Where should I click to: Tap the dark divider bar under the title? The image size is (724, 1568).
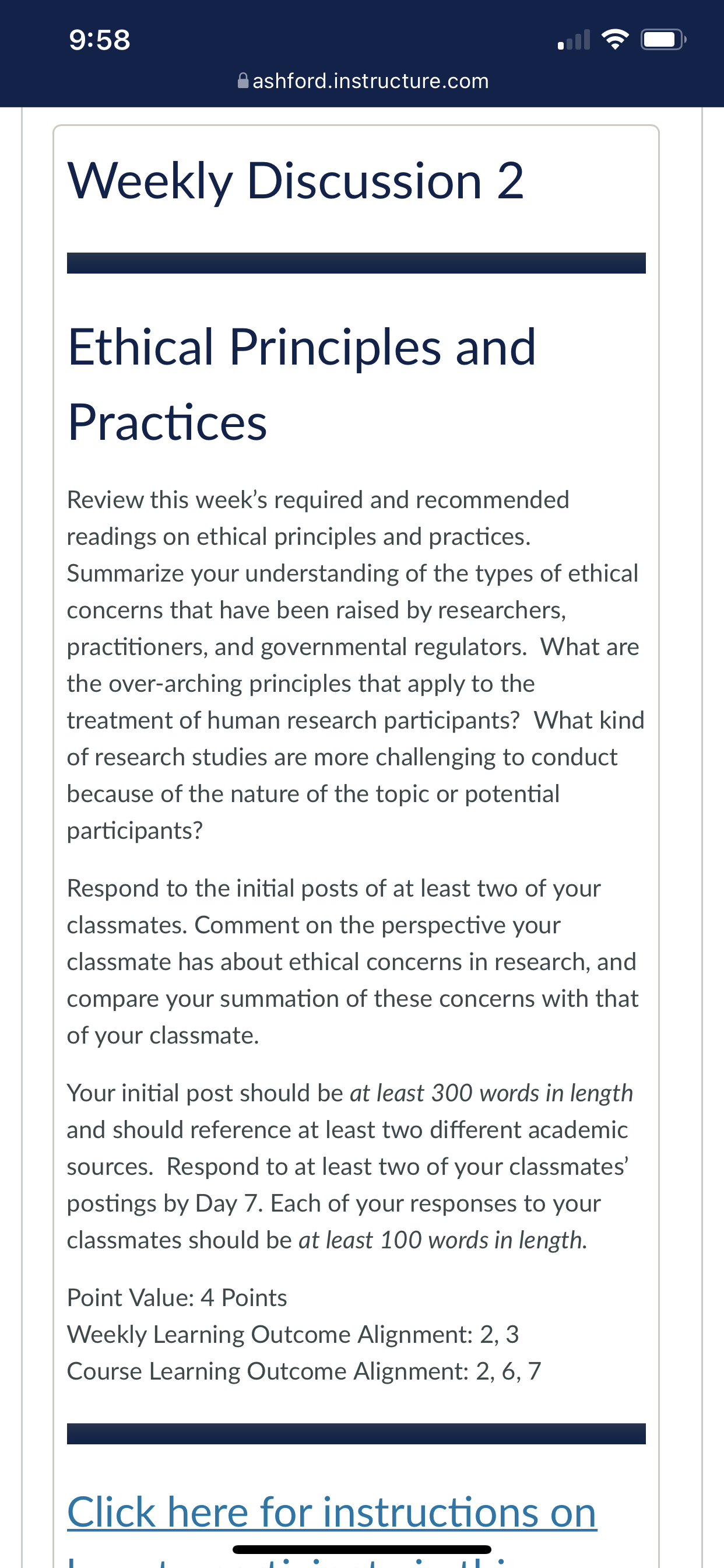point(357,263)
